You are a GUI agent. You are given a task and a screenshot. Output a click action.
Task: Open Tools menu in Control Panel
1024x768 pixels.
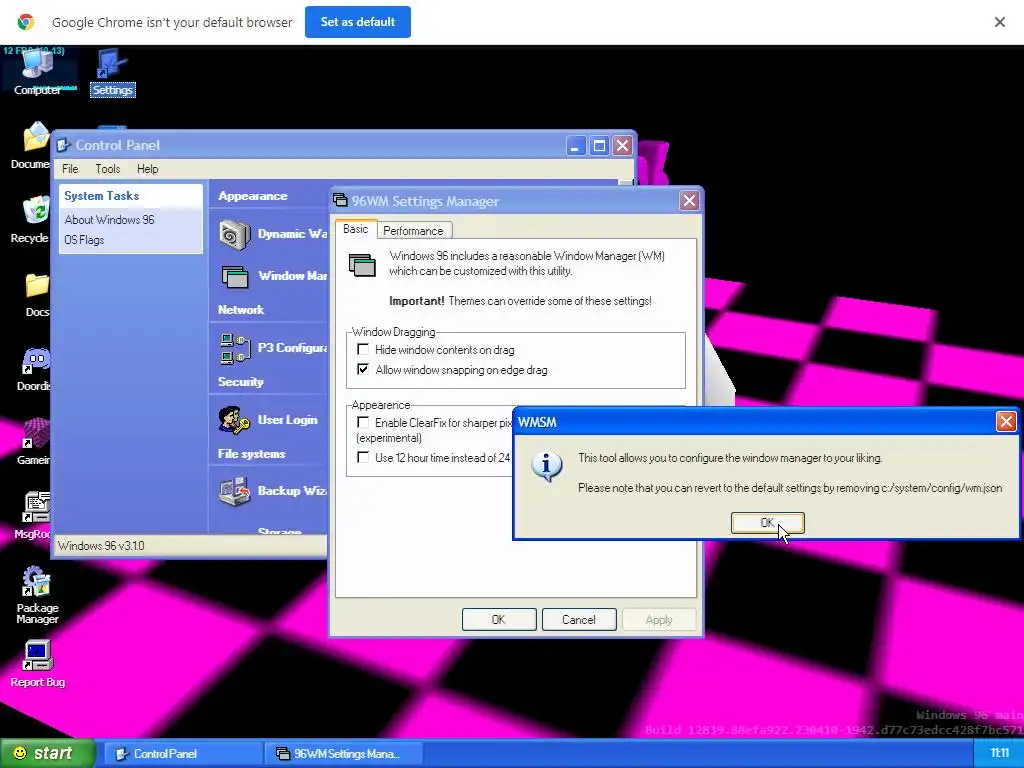(108, 168)
